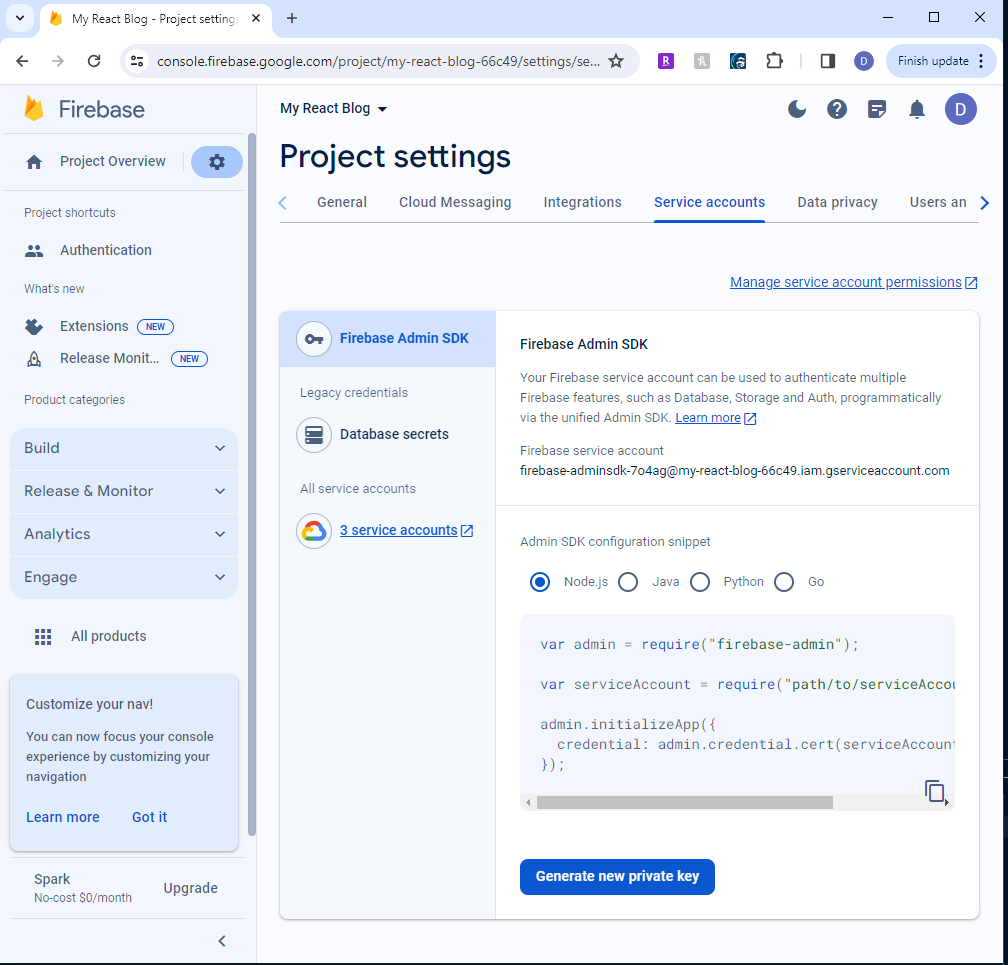Close the My React Blog browser tab
This screenshot has height=965, width=1008.
256,18
